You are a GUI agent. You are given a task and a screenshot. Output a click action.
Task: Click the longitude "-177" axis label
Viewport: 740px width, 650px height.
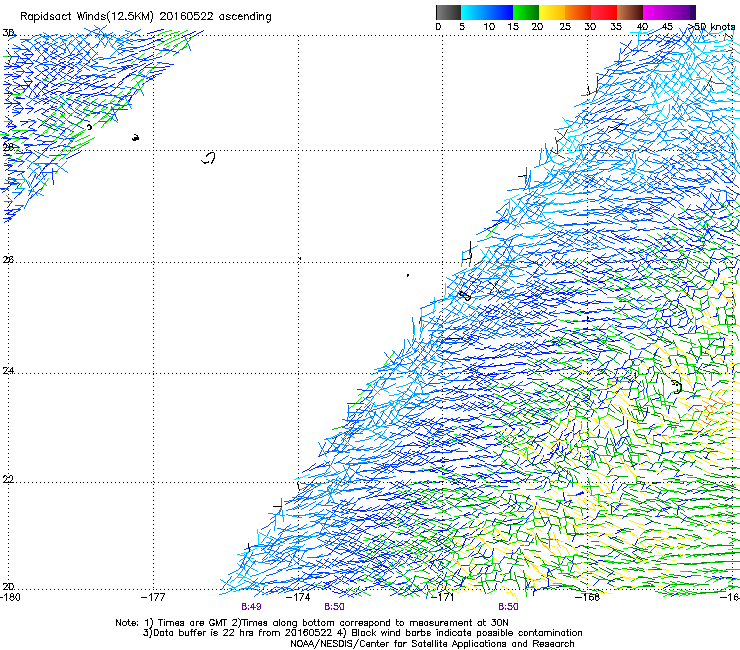pos(153,597)
